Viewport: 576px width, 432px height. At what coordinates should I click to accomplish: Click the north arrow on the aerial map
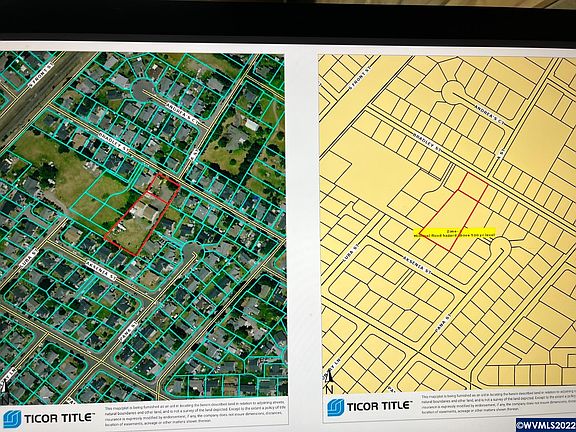point(4,392)
